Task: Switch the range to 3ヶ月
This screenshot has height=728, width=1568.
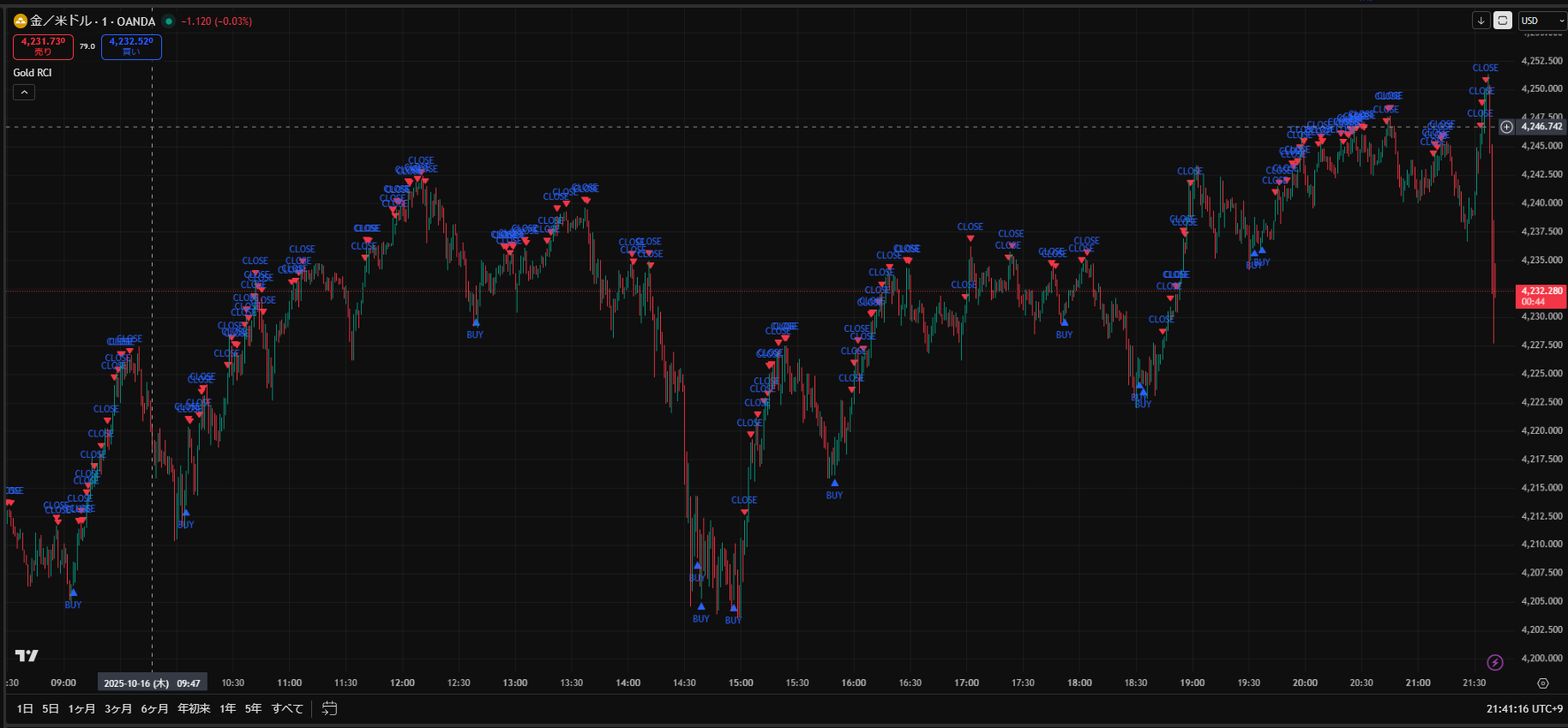Action: coord(118,708)
